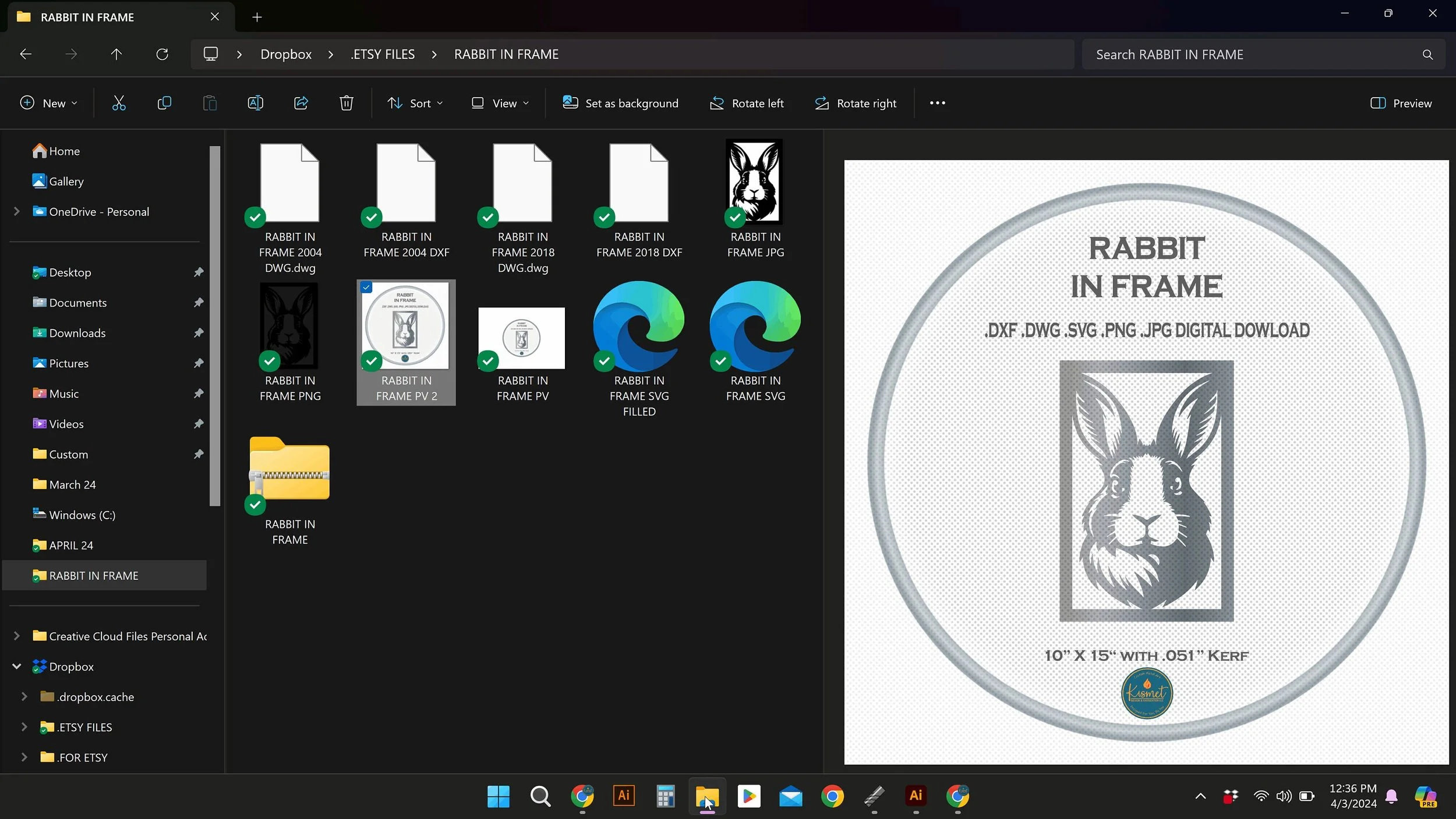Viewport: 1456px width, 819px height.
Task: Expand the .ETSY FILES tree folder
Action: 24,727
